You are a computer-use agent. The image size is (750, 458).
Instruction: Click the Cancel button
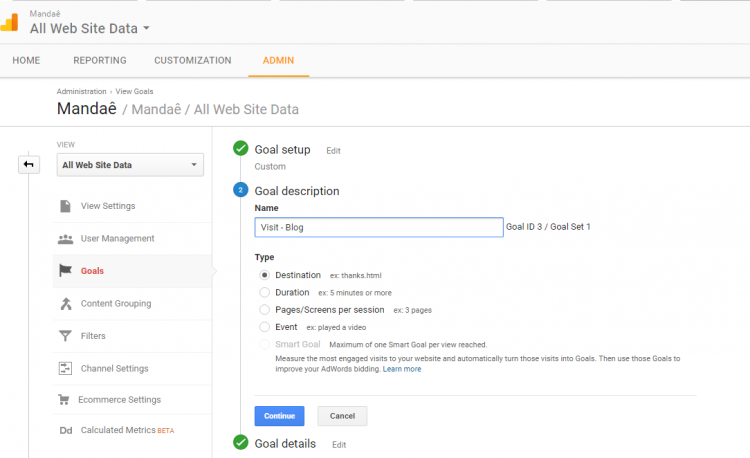click(342, 416)
